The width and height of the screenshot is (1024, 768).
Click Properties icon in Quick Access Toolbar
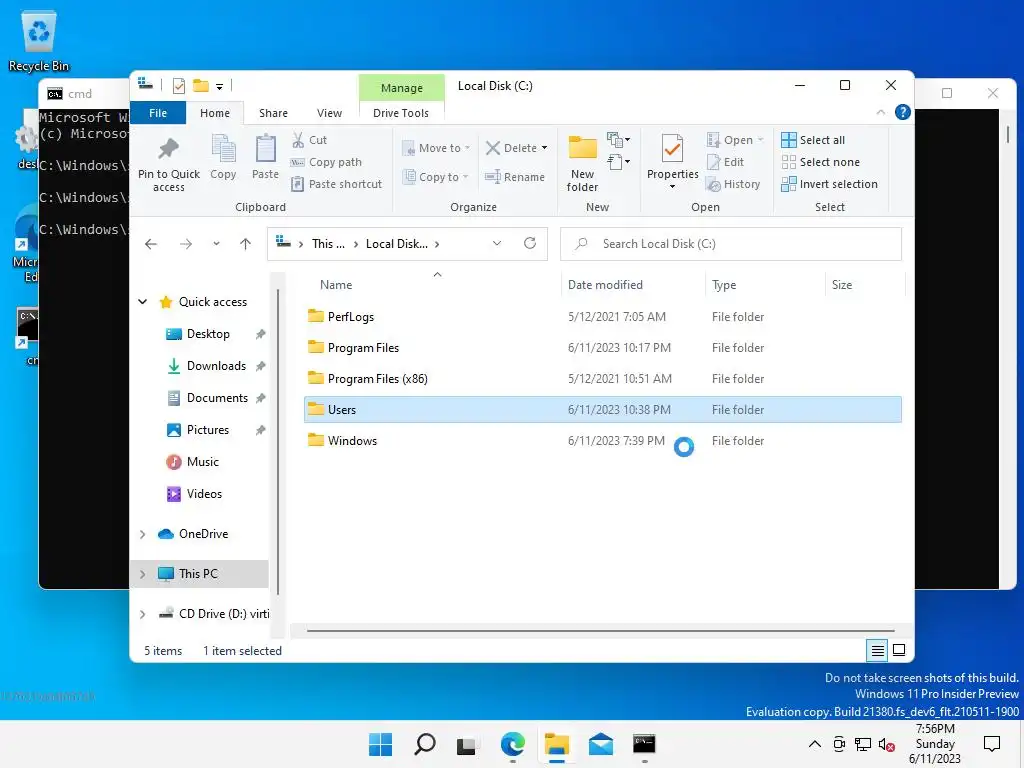pos(178,86)
